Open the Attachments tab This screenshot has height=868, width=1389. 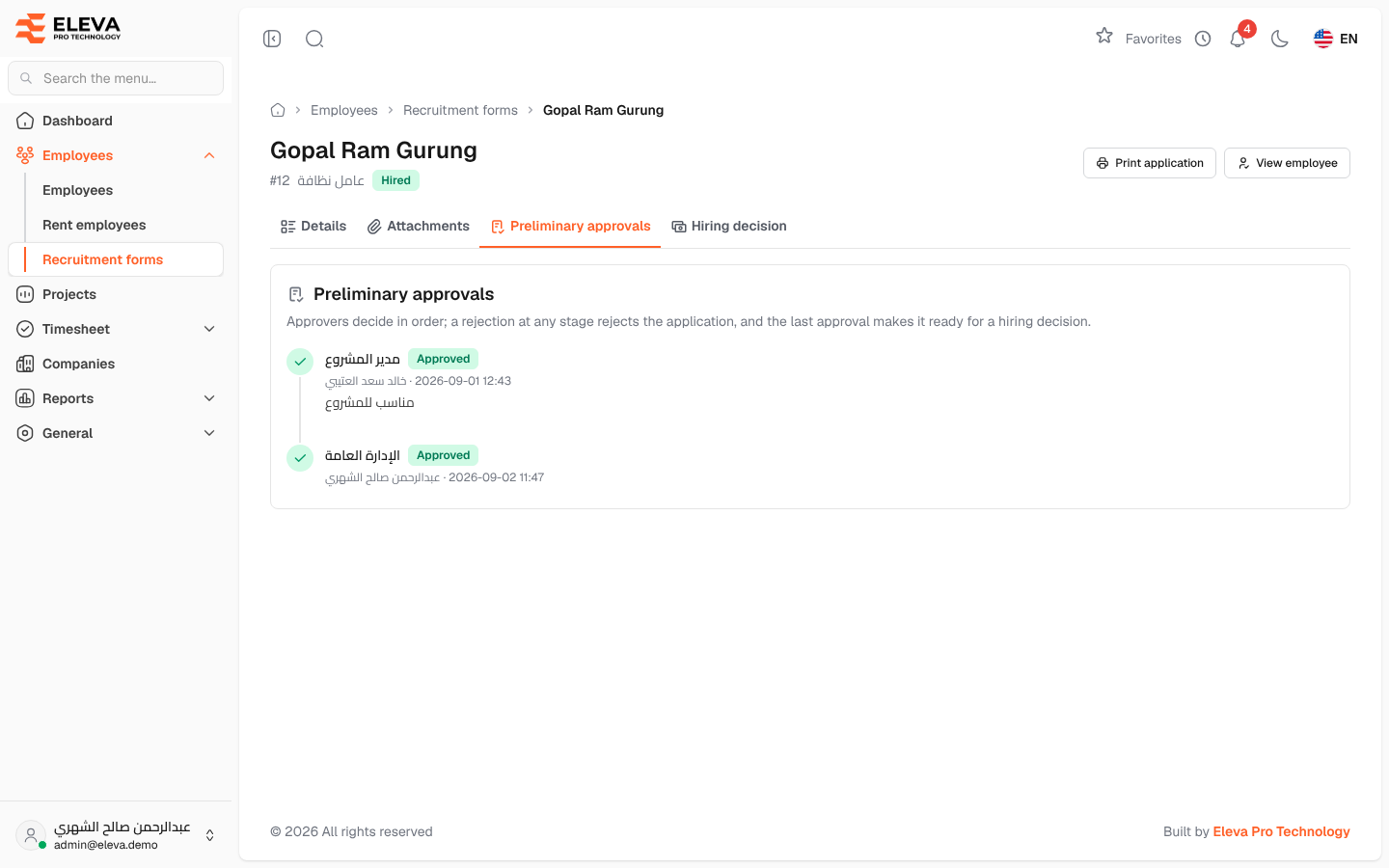tap(419, 226)
